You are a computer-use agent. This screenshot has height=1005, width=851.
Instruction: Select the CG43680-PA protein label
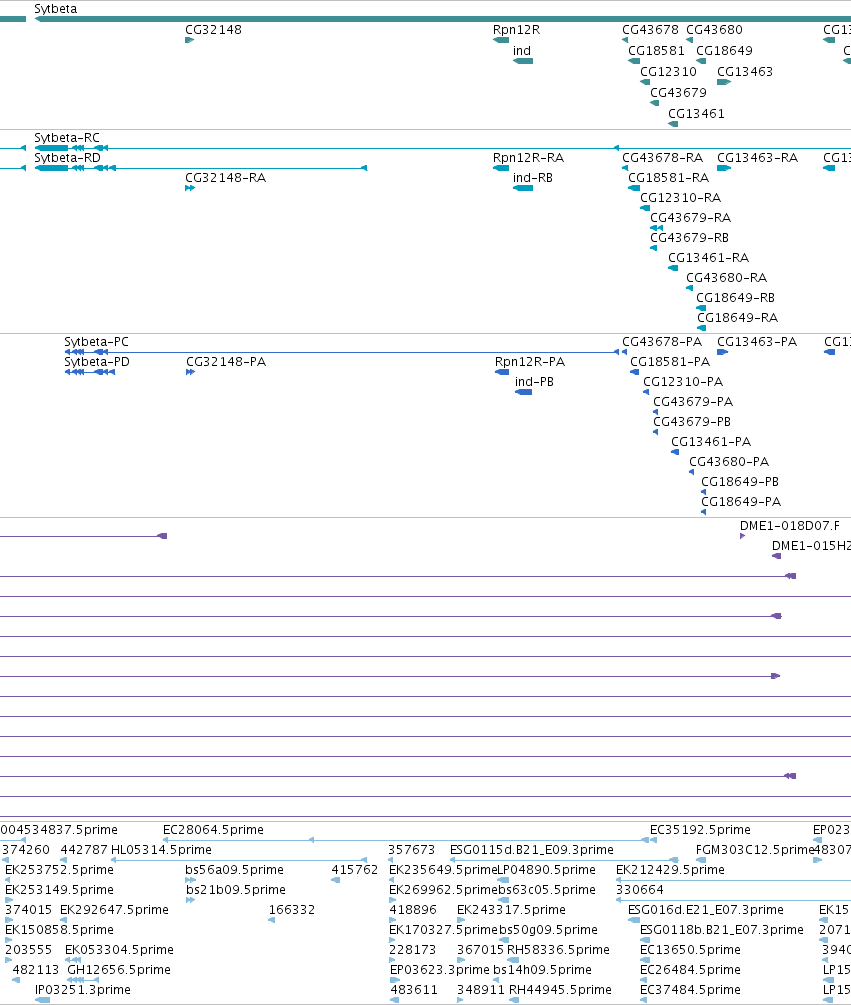coord(729,461)
